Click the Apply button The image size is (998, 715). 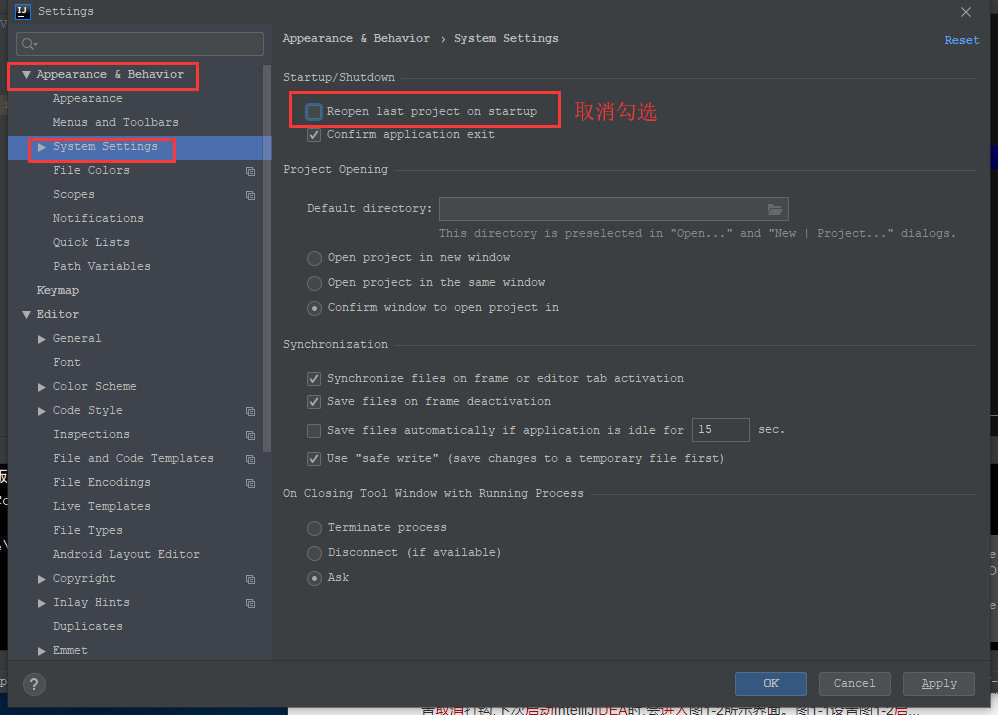[939, 684]
